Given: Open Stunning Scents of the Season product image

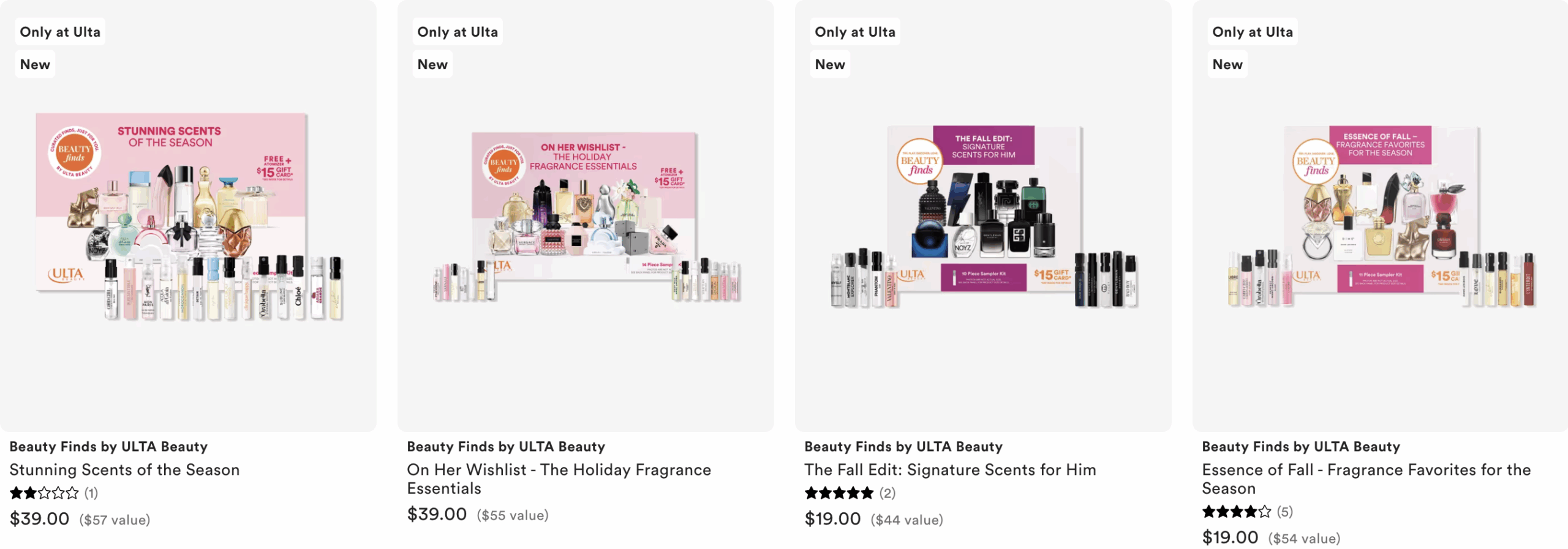Looking at the screenshot, I should (188, 215).
